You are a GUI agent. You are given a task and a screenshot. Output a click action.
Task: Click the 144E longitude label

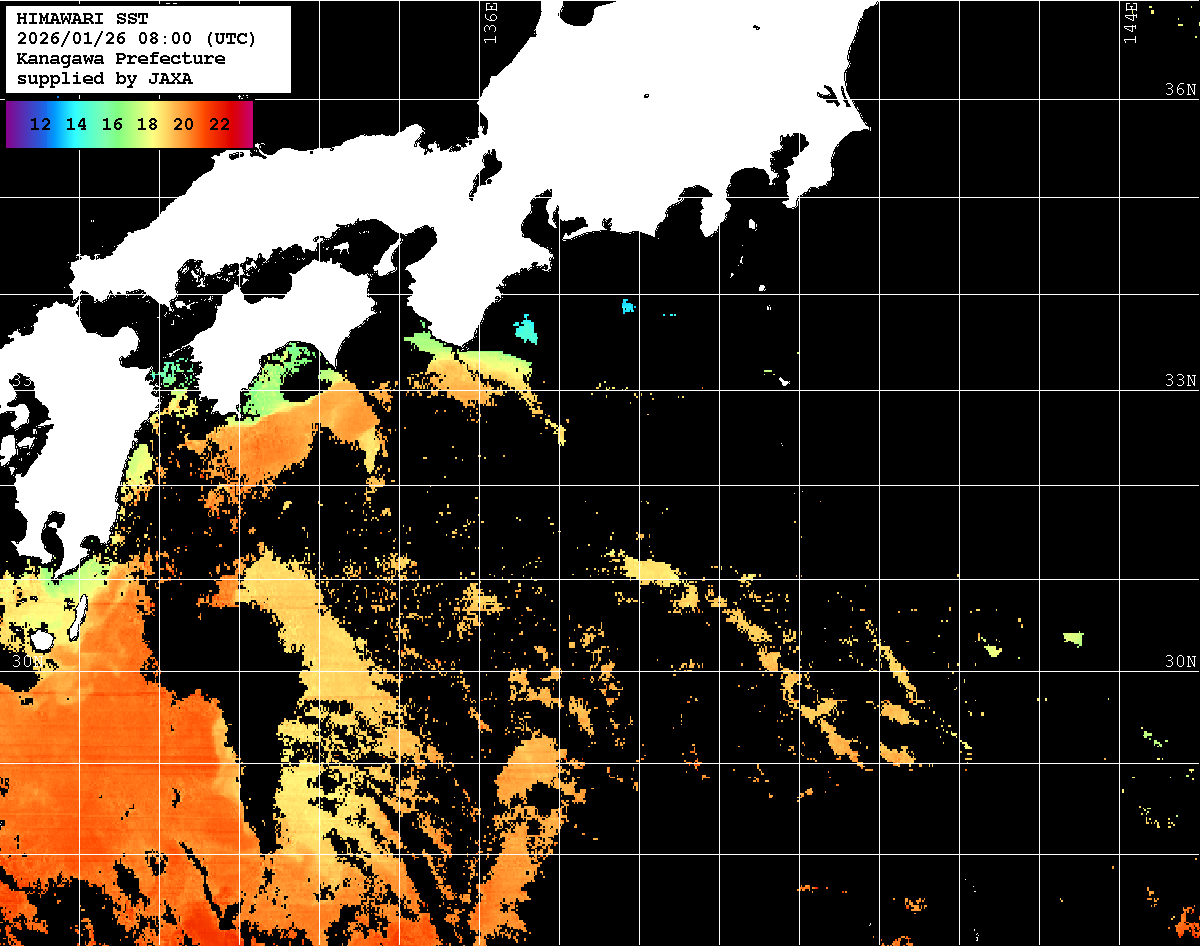click(1130, 22)
